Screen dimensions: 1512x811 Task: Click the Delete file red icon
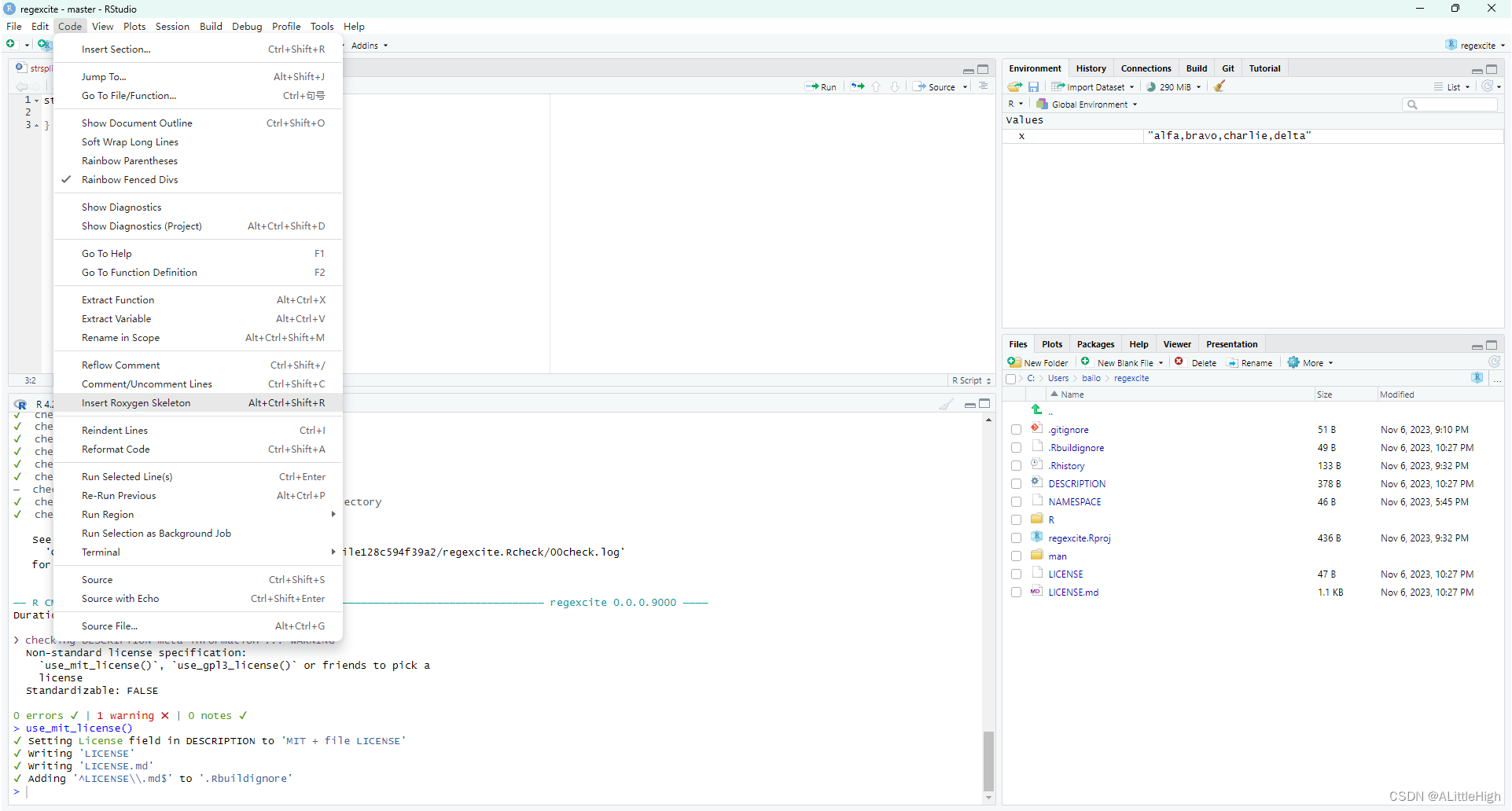tap(1179, 362)
